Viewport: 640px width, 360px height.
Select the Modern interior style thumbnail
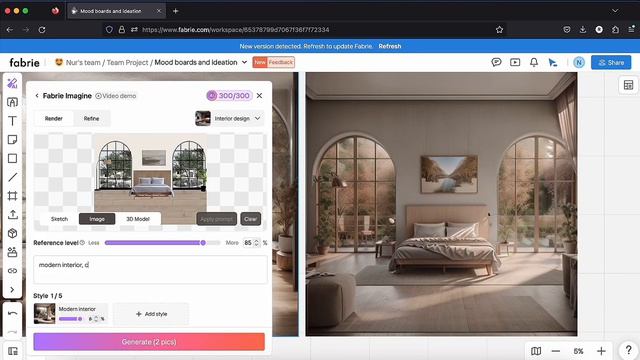(44, 313)
